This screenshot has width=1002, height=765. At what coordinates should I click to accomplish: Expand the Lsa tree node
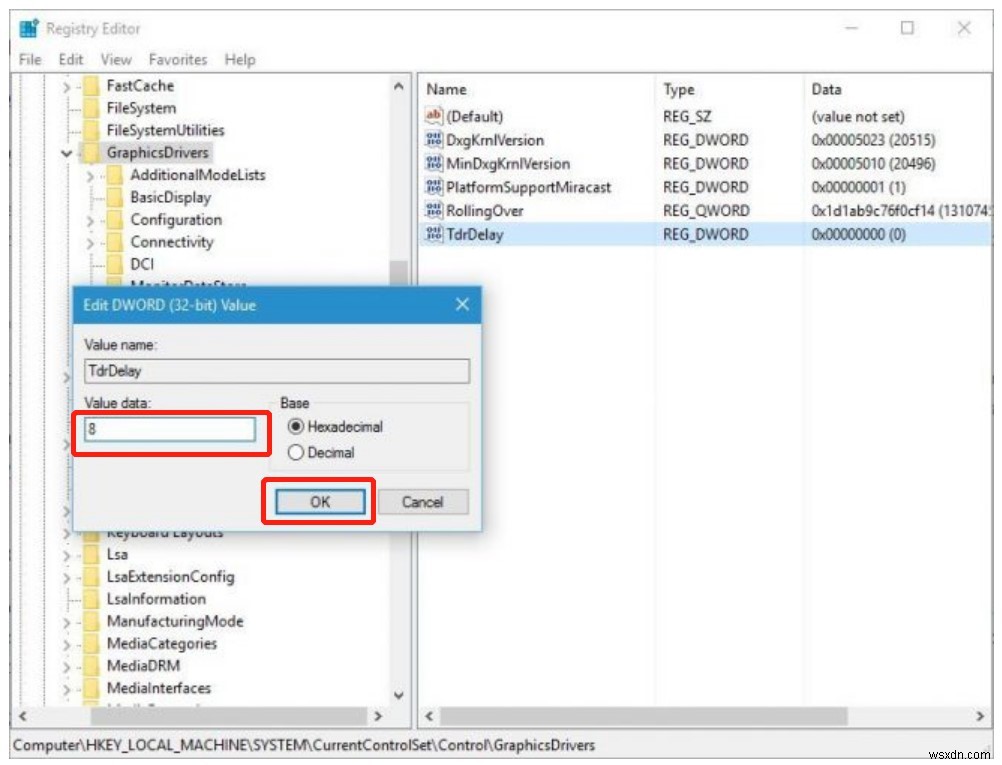[66, 555]
